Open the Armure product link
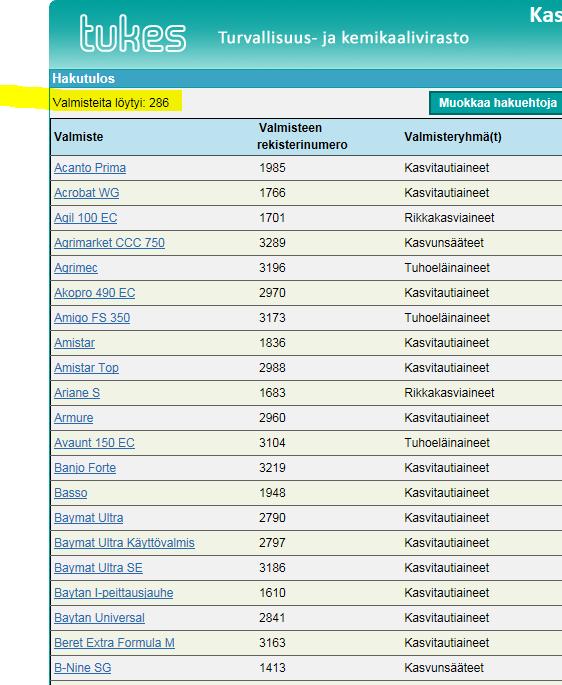Viewport: 562px width, 685px height. click(73, 418)
